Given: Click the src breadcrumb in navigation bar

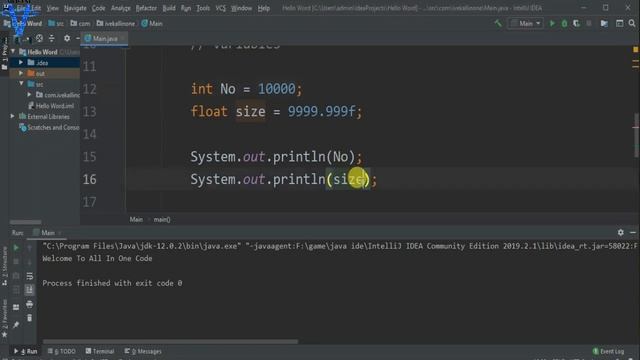Looking at the screenshot, I should [x=56, y=24].
